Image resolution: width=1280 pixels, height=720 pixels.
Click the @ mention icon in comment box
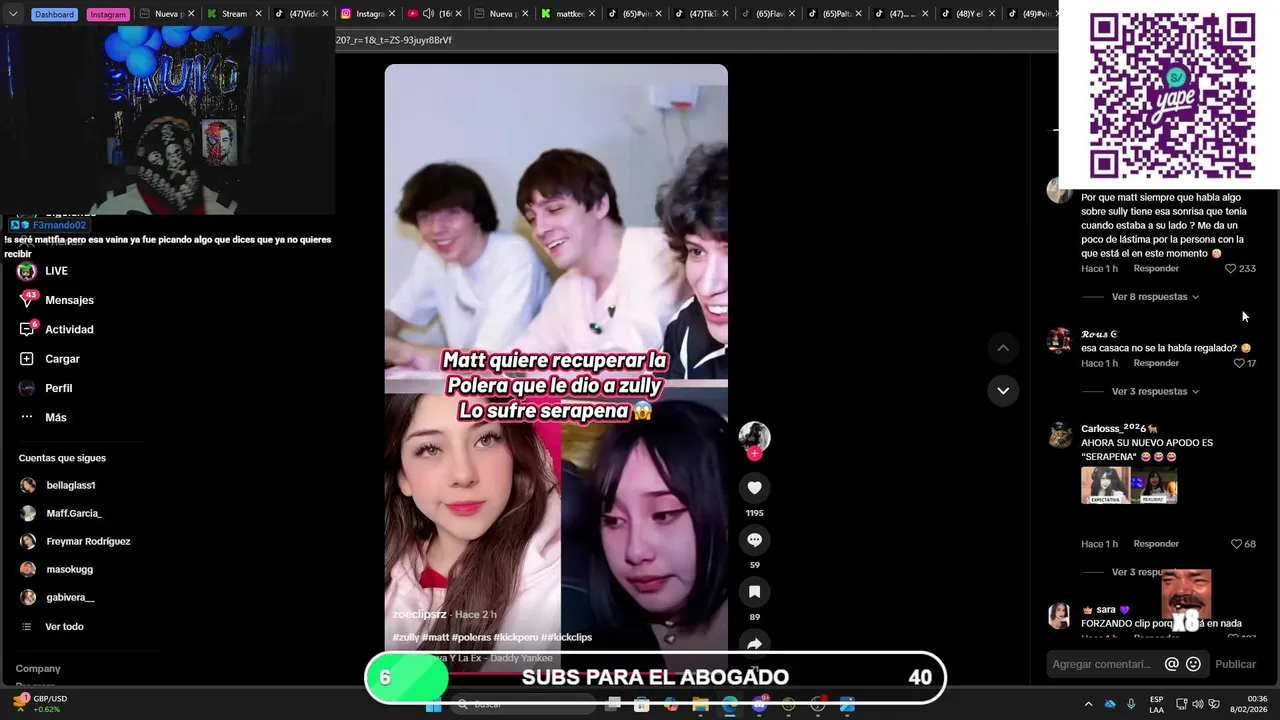(1172, 664)
